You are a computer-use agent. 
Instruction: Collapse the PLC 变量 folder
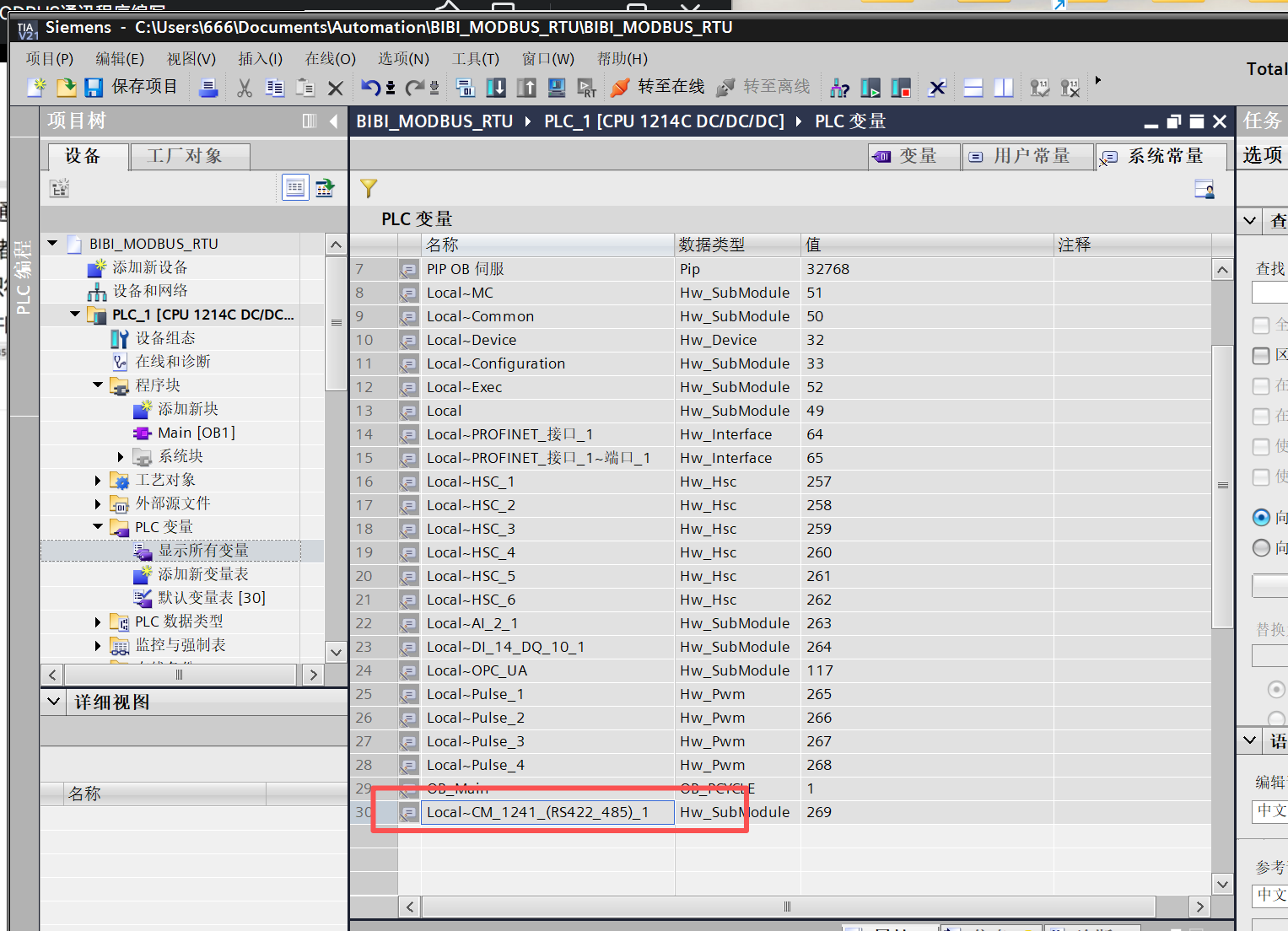(98, 526)
